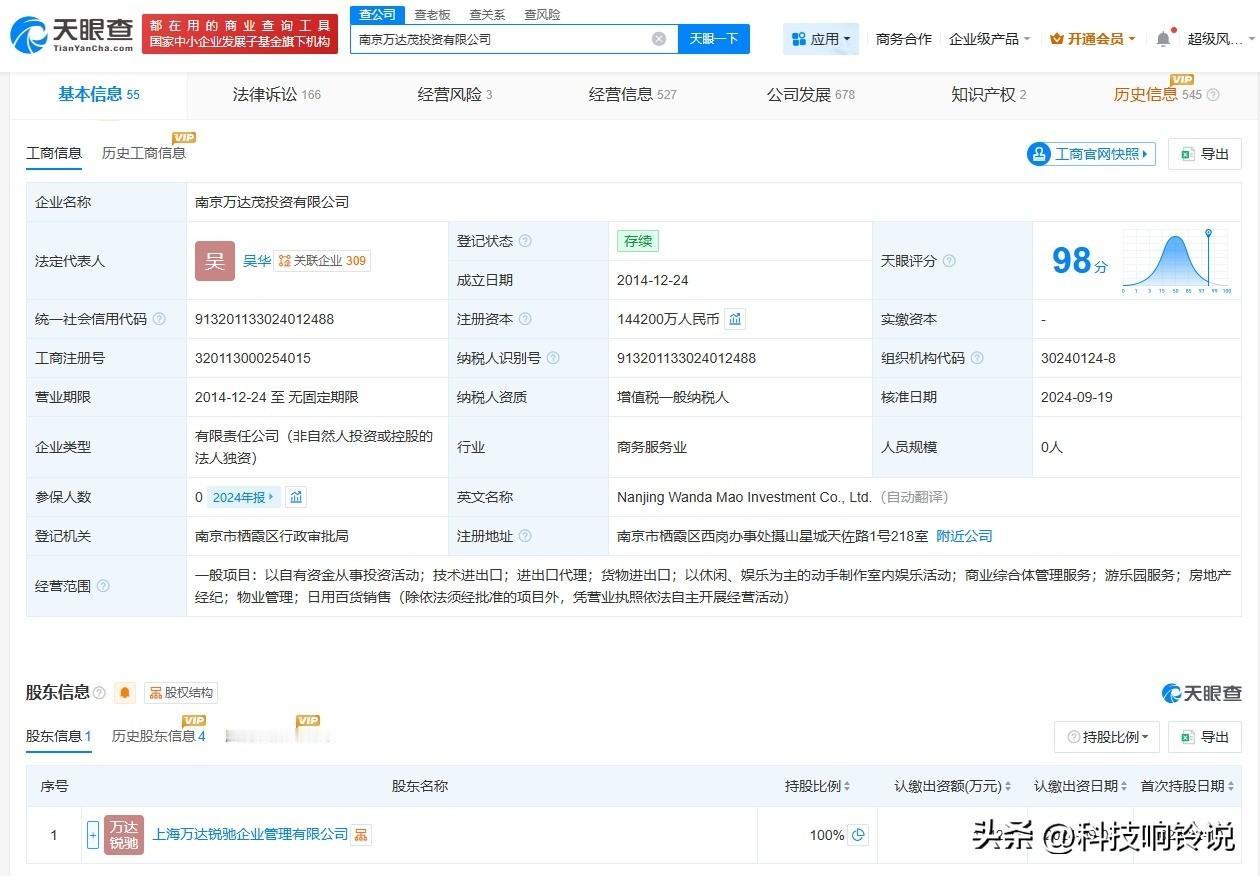Image resolution: width=1260 pixels, height=876 pixels.
Task: Open the 开通会员 dropdown
Action: (1092, 39)
